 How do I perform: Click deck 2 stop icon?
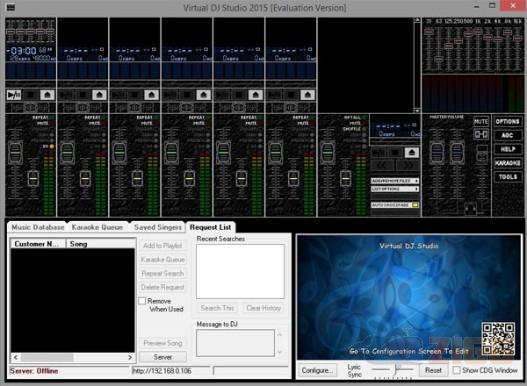[83, 95]
